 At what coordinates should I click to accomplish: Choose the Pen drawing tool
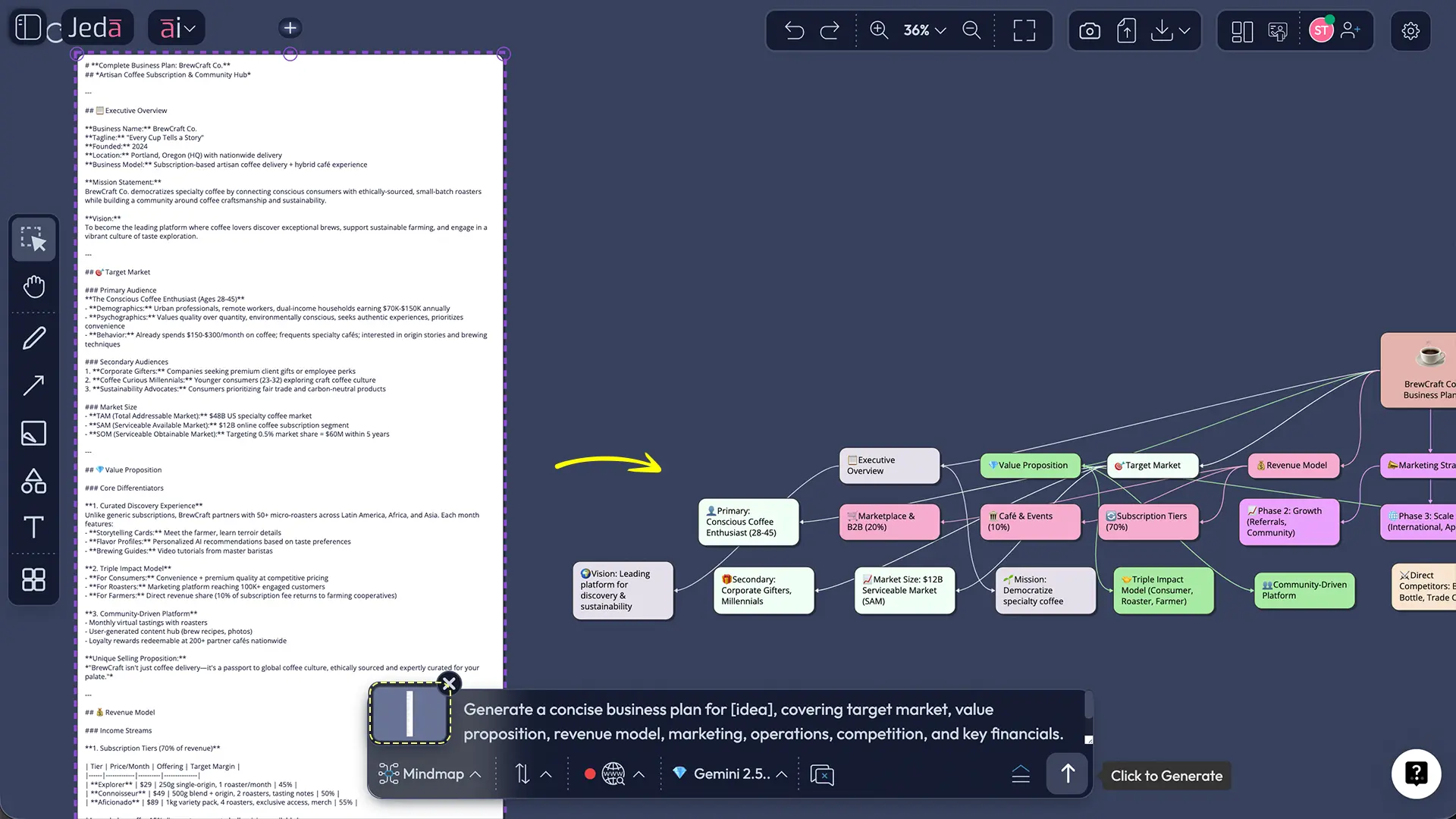tap(34, 338)
